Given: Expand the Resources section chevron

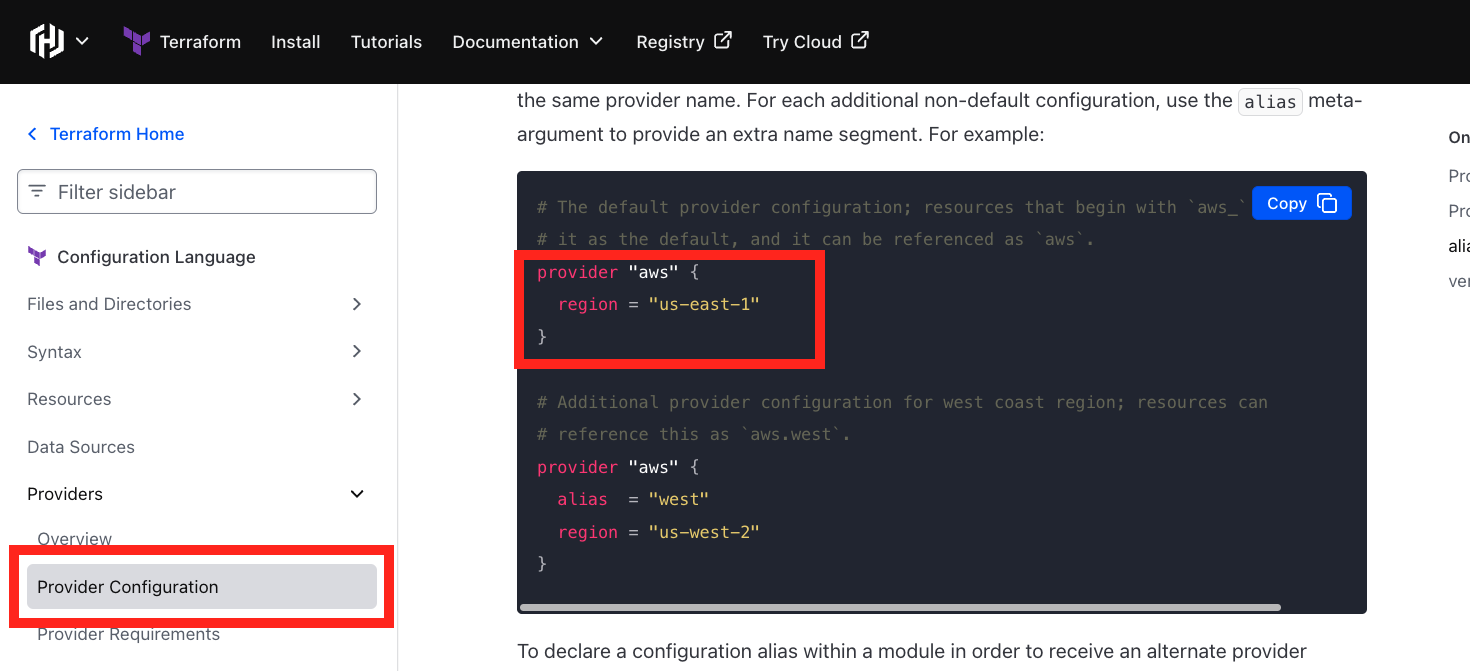Looking at the screenshot, I should point(357,399).
